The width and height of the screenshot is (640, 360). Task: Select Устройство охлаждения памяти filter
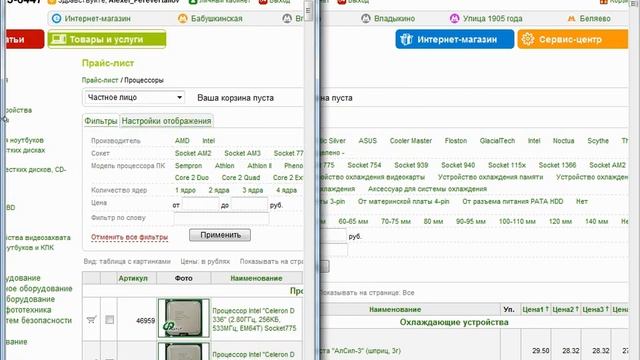click(x=490, y=177)
